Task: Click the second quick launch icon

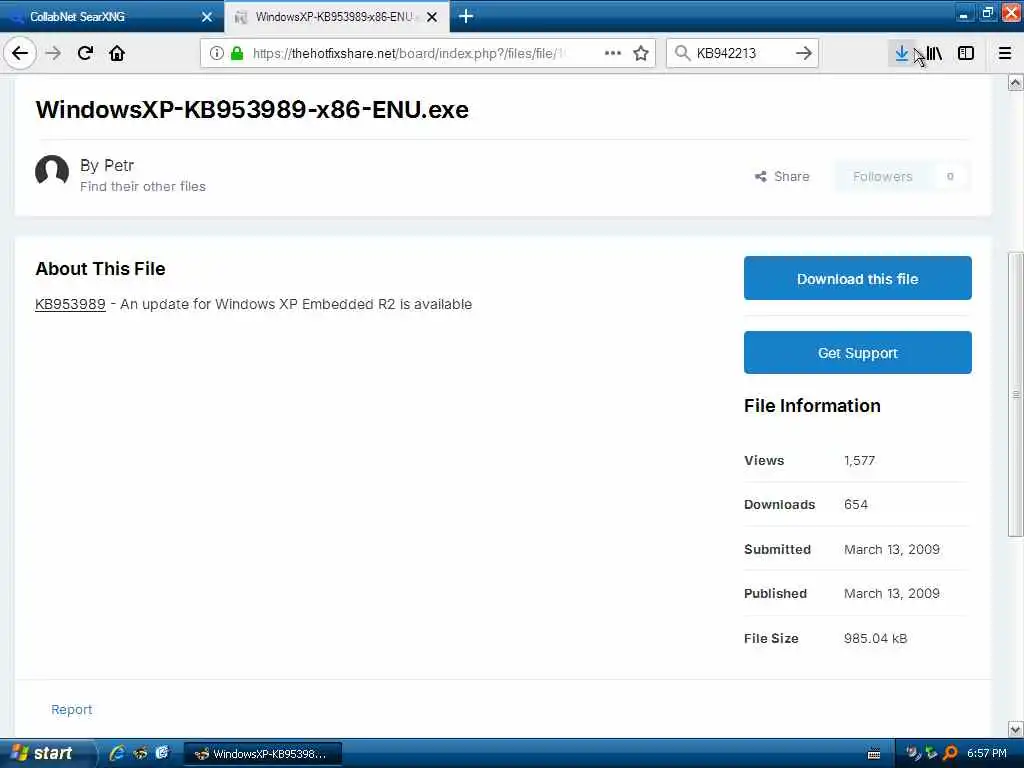Action: [x=140, y=754]
